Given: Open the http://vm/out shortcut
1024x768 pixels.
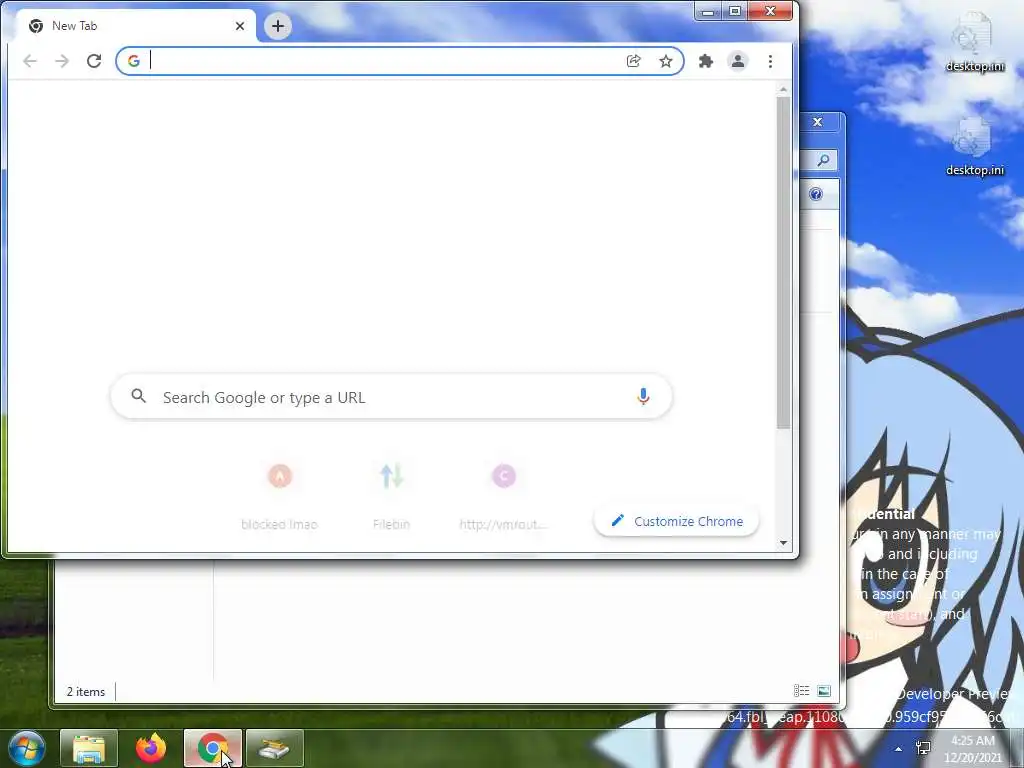Looking at the screenshot, I should click(x=504, y=495).
